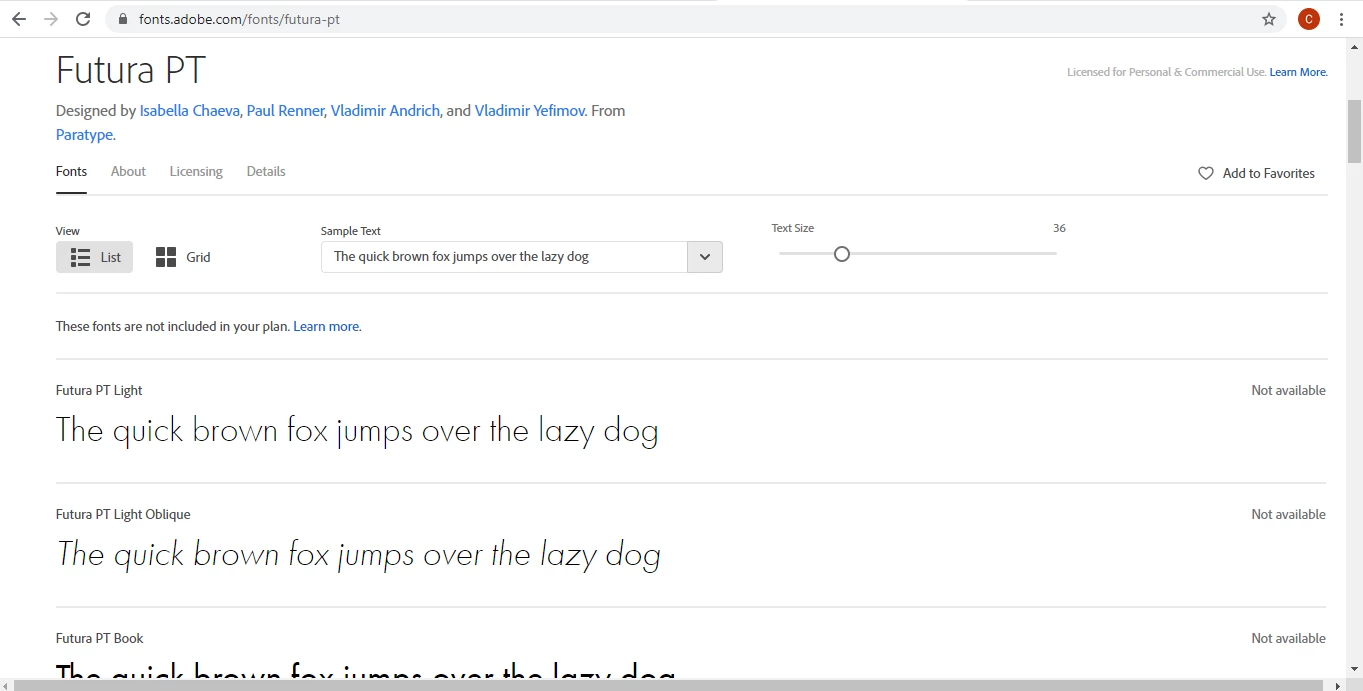The image size is (1363, 691).
Task: Open Chrome three-dot menu
Action: click(1341, 19)
